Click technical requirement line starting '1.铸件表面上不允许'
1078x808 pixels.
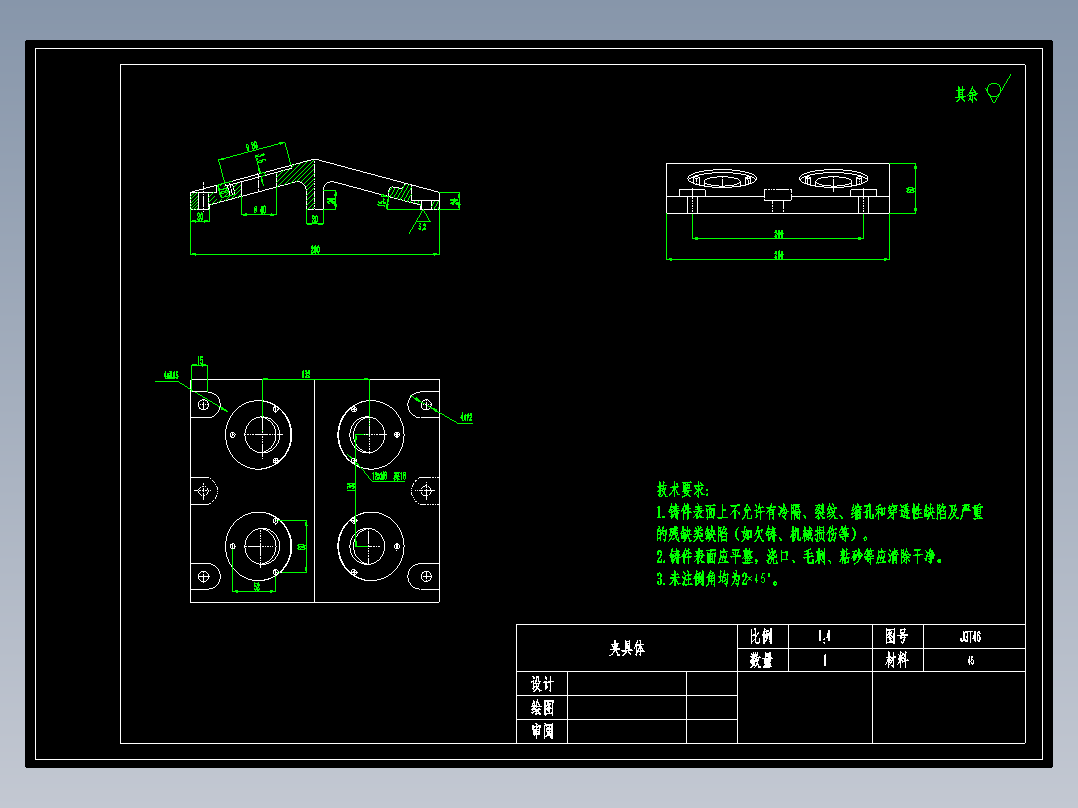820,512
